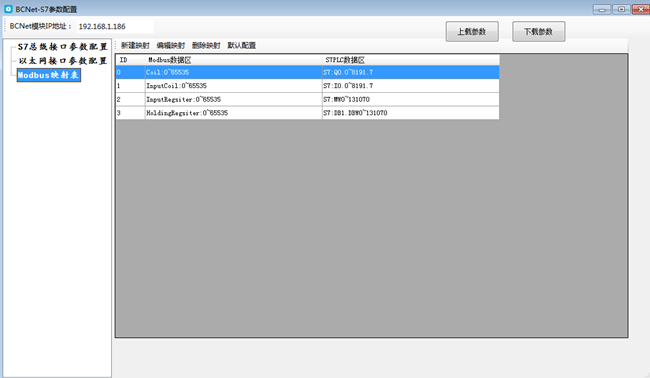Screen dimensions: 650x378
Task: Click the S7:I0.0~8191.7 cell
Action: (x=411, y=86)
